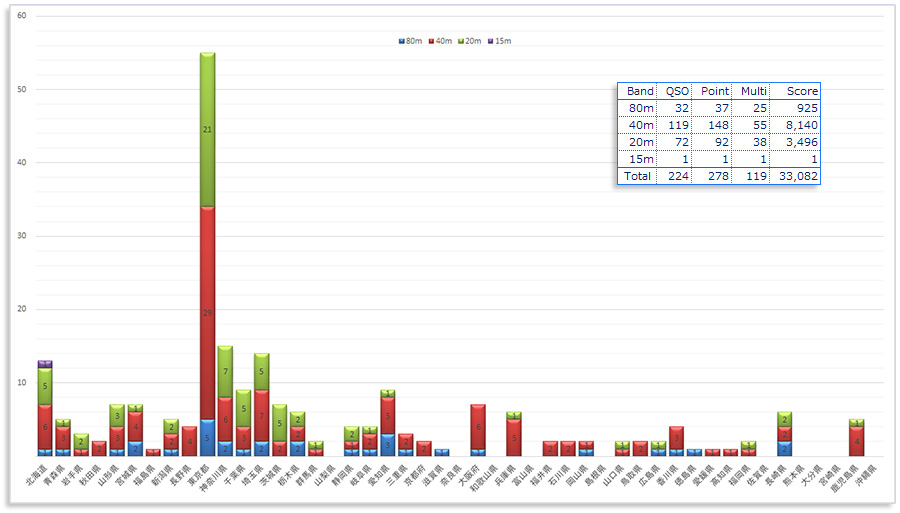Select the Band header cell in table
Screen dimensions: 900x513
[640, 91]
